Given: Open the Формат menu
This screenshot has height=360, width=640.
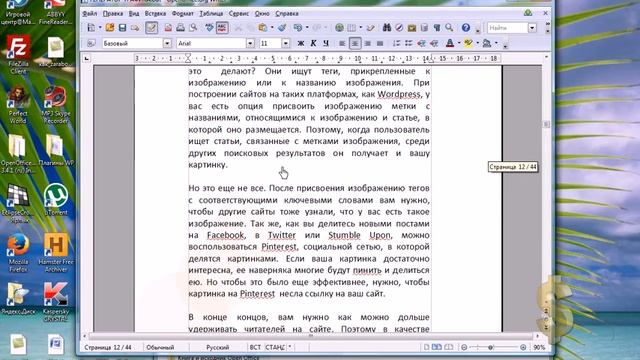Looking at the screenshot, I should click(x=182, y=13).
